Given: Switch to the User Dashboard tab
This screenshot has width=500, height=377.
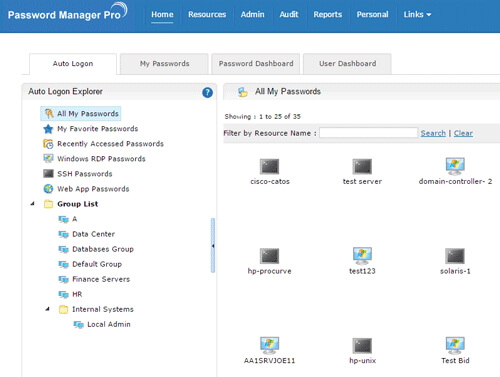Looking at the screenshot, I should coord(347,64).
